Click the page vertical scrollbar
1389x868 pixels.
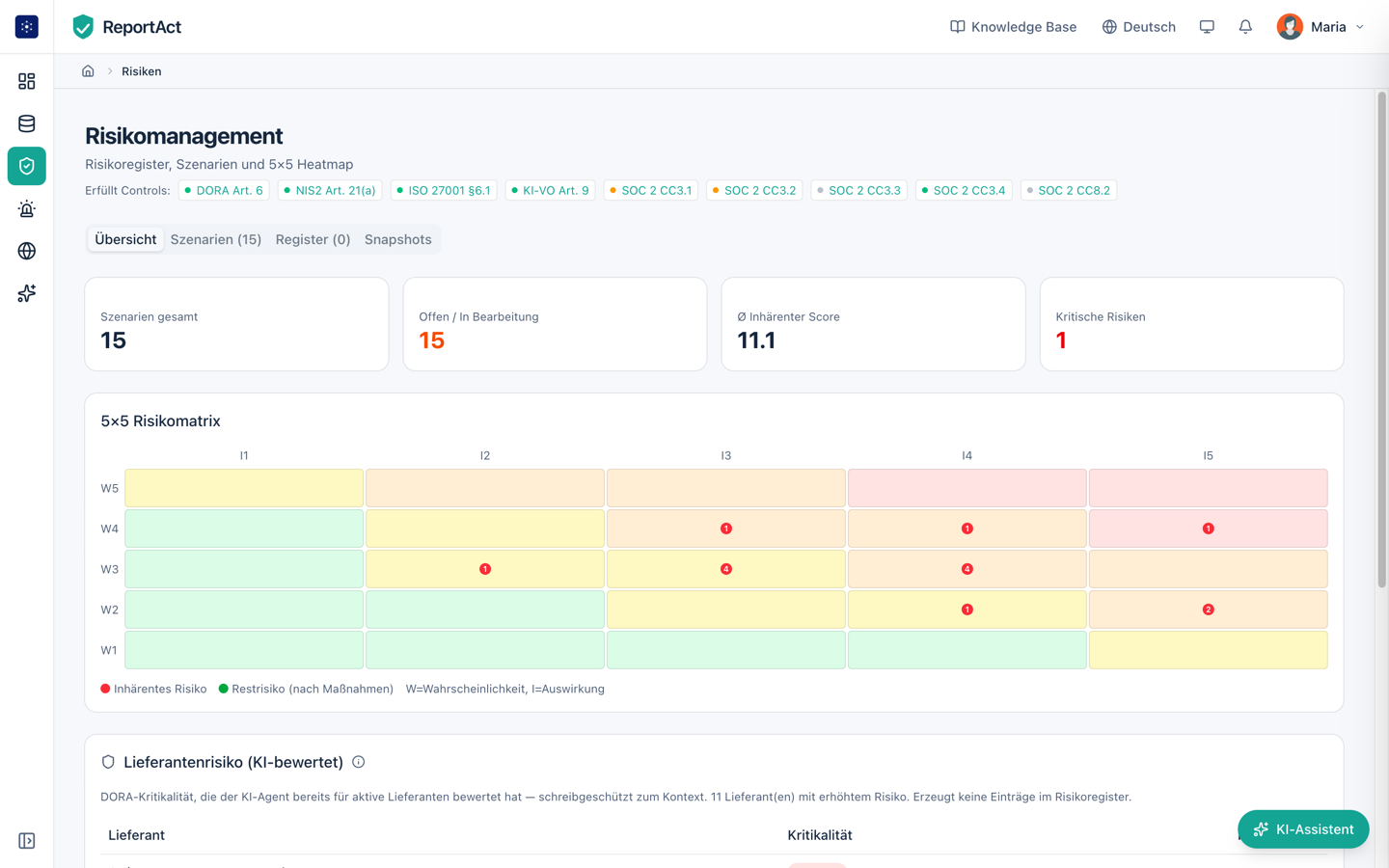click(1381, 339)
